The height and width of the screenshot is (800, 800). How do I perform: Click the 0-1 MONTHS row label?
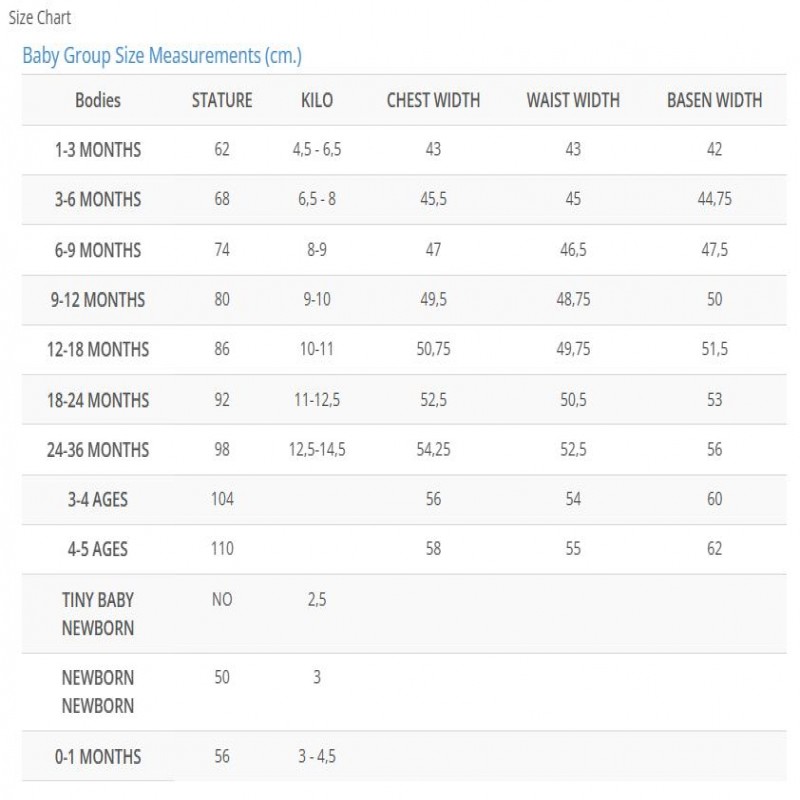(x=98, y=757)
